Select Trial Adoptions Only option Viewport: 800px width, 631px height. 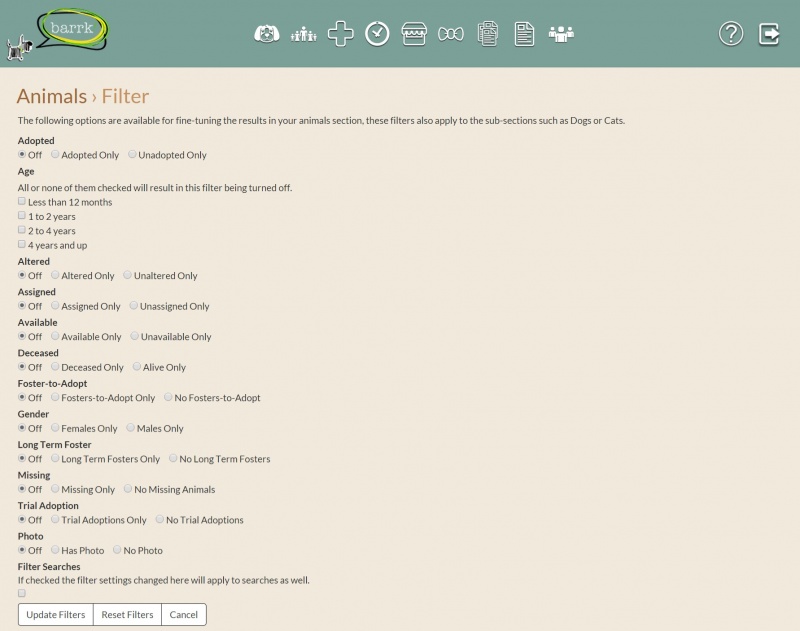pos(55,519)
